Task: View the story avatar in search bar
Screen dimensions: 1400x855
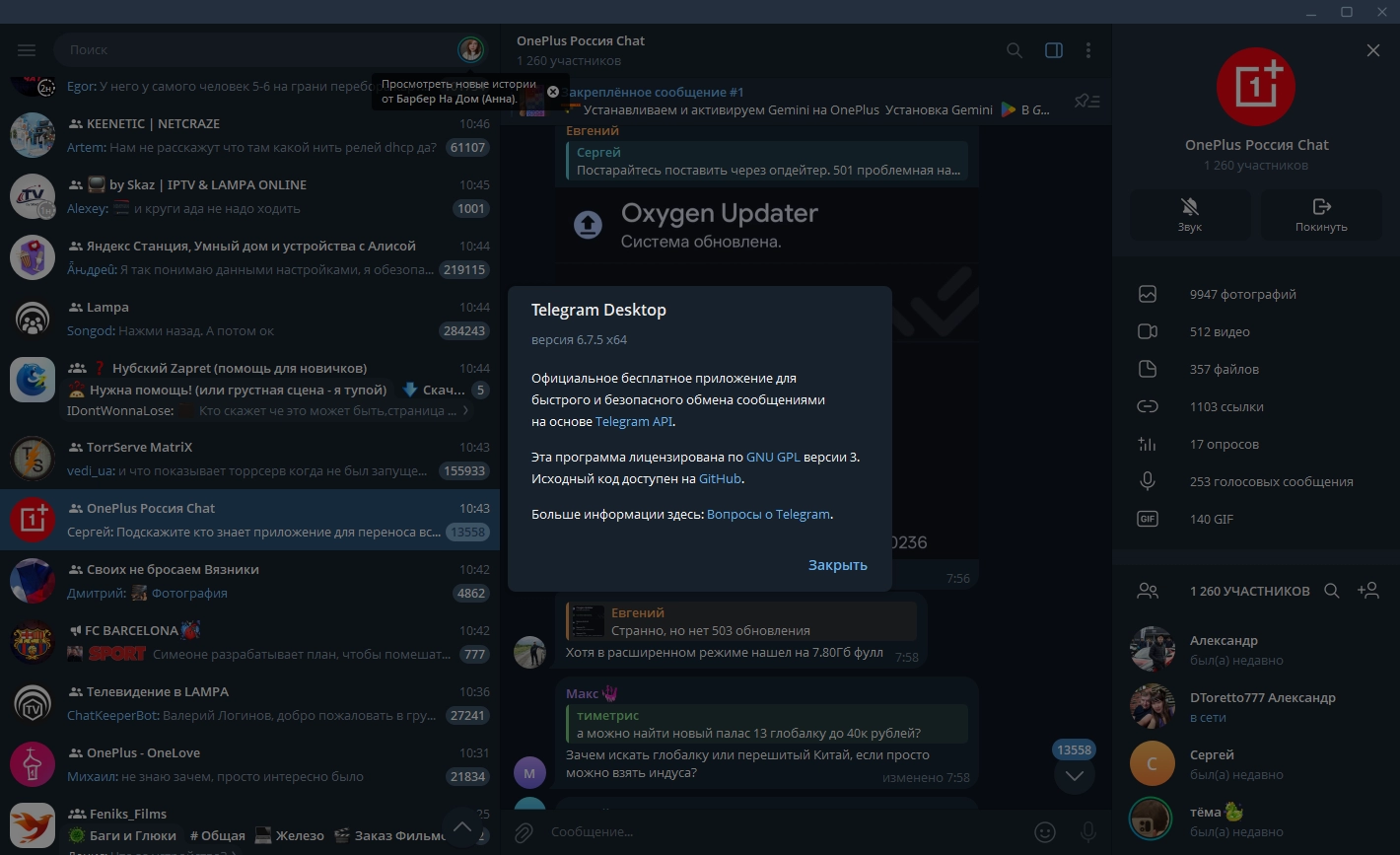Action: (471, 49)
